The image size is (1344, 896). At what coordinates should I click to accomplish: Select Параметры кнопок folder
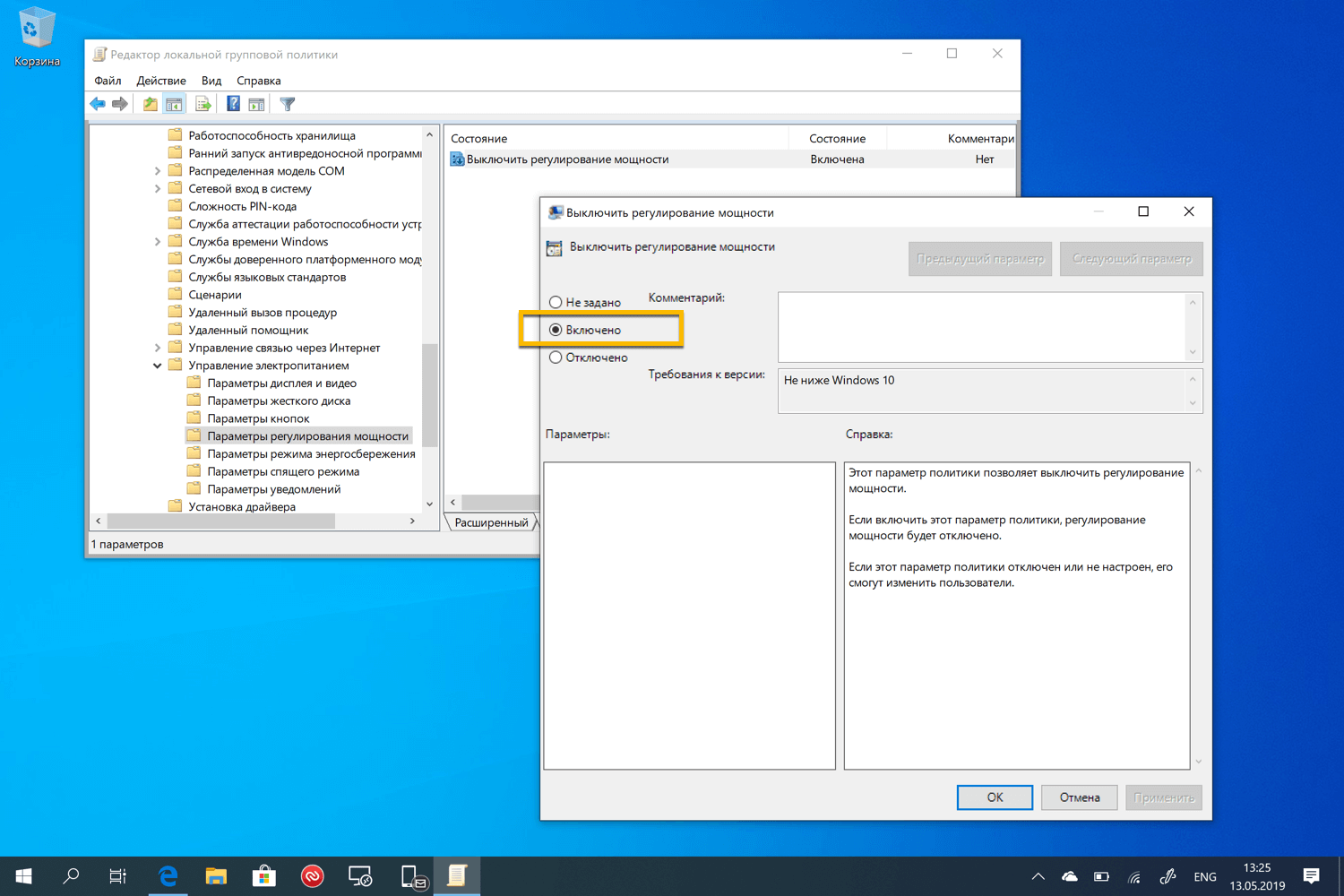click(x=258, y=418)
